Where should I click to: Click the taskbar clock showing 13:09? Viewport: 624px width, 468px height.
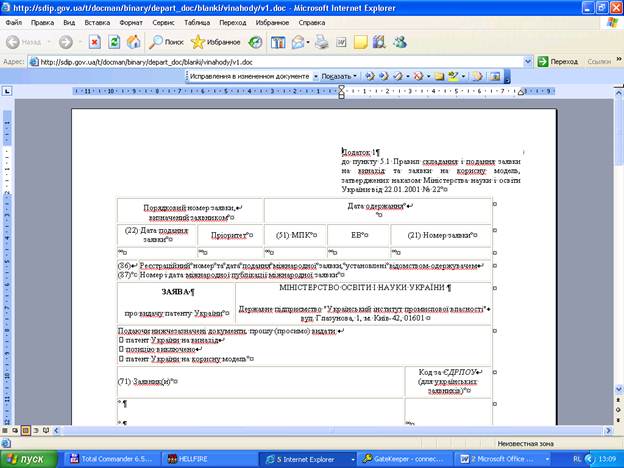click(606, 459)
